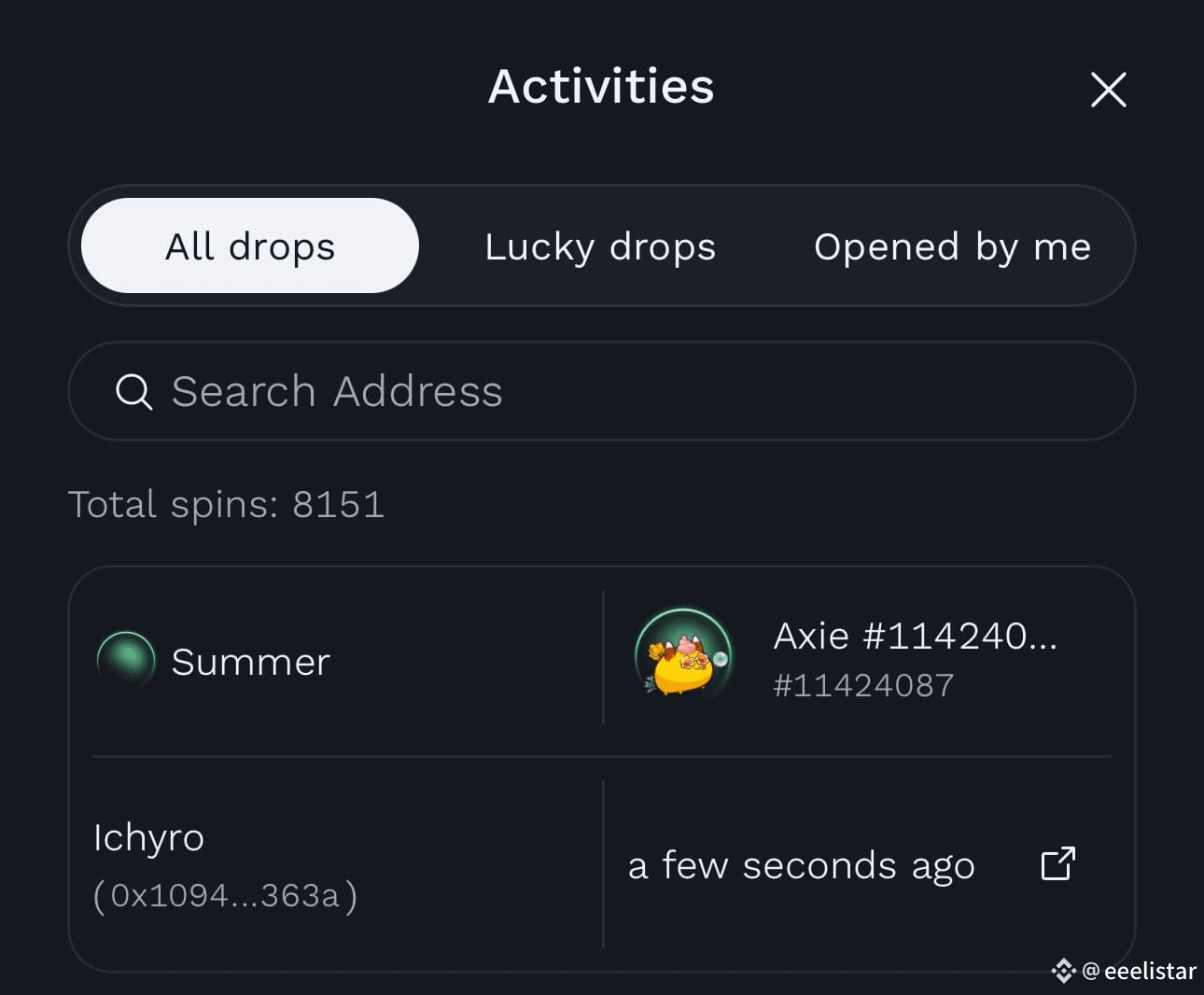Click the Summer label text
This screenshot has height=995, width=1204.
tap(251, 662)
